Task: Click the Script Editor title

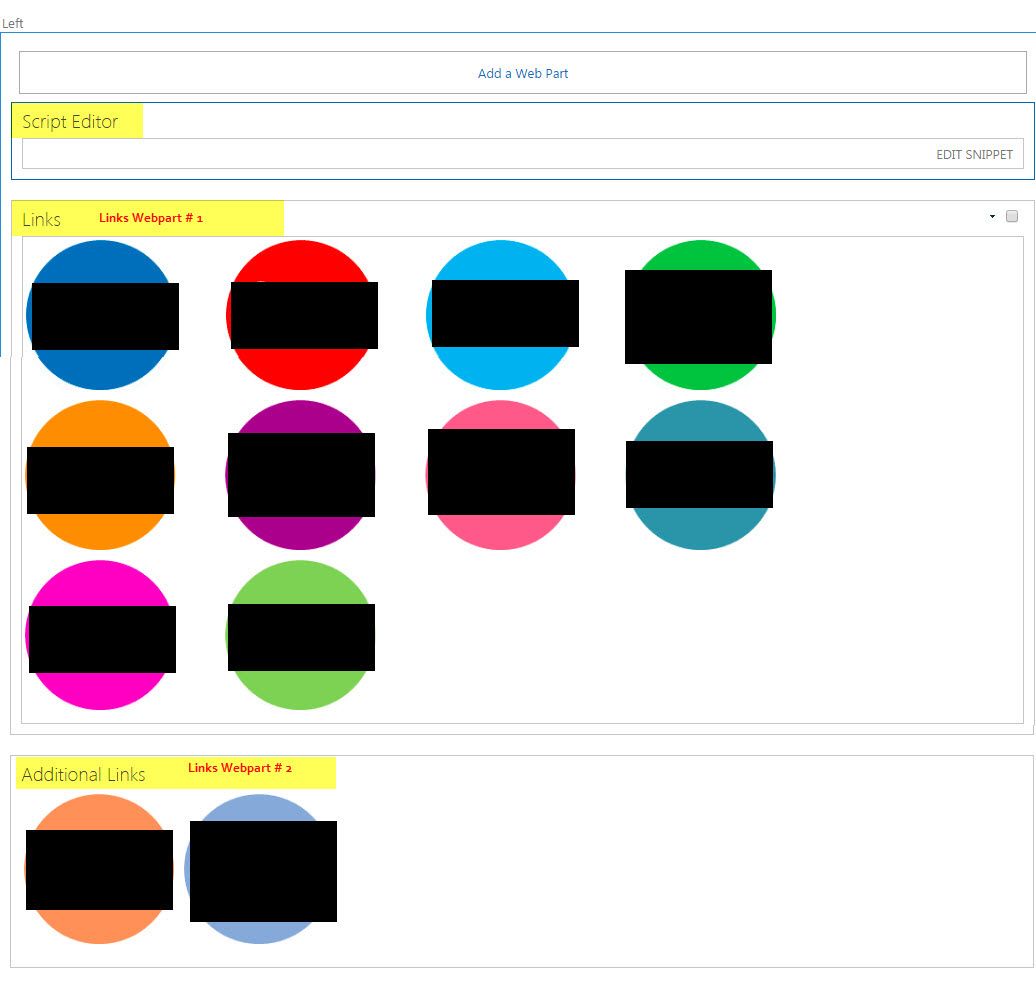Action: [x=70, y=122]
